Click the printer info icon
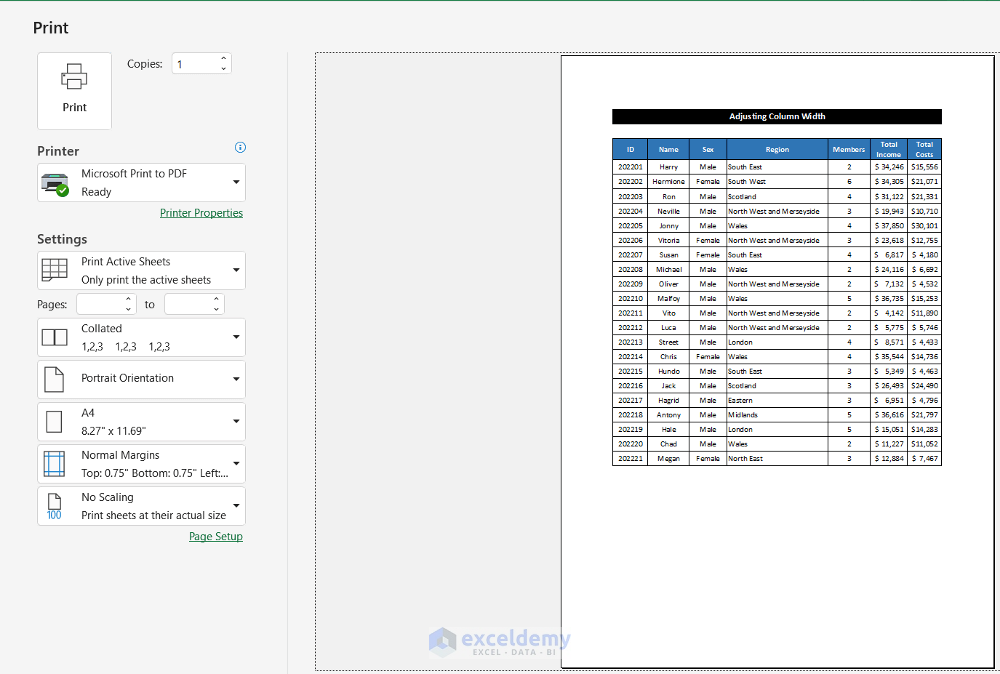 pos(240,147)
